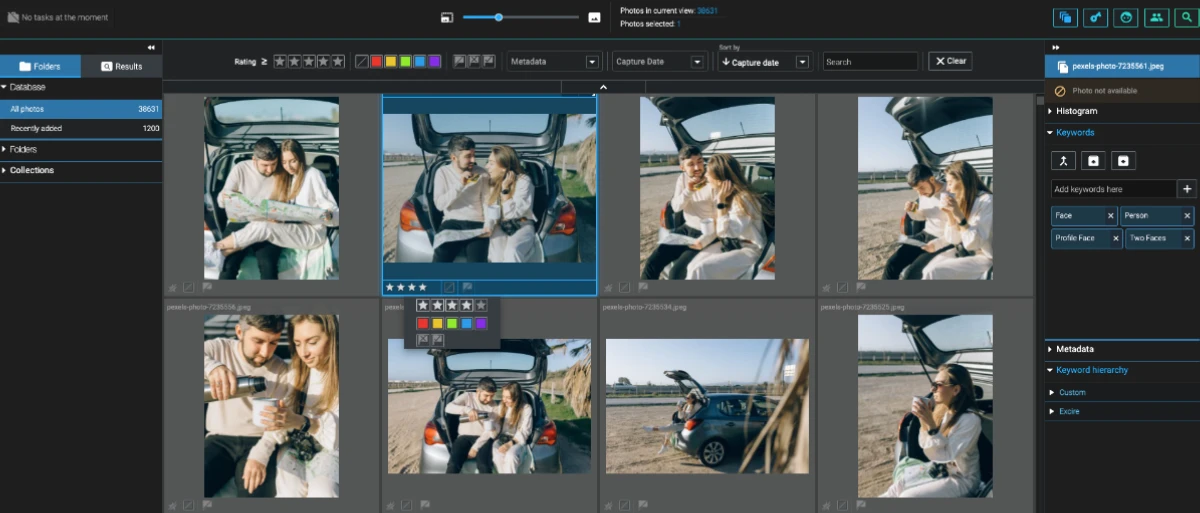
Task: Open the find faces tool icon
Action: tap(1127, 18)
